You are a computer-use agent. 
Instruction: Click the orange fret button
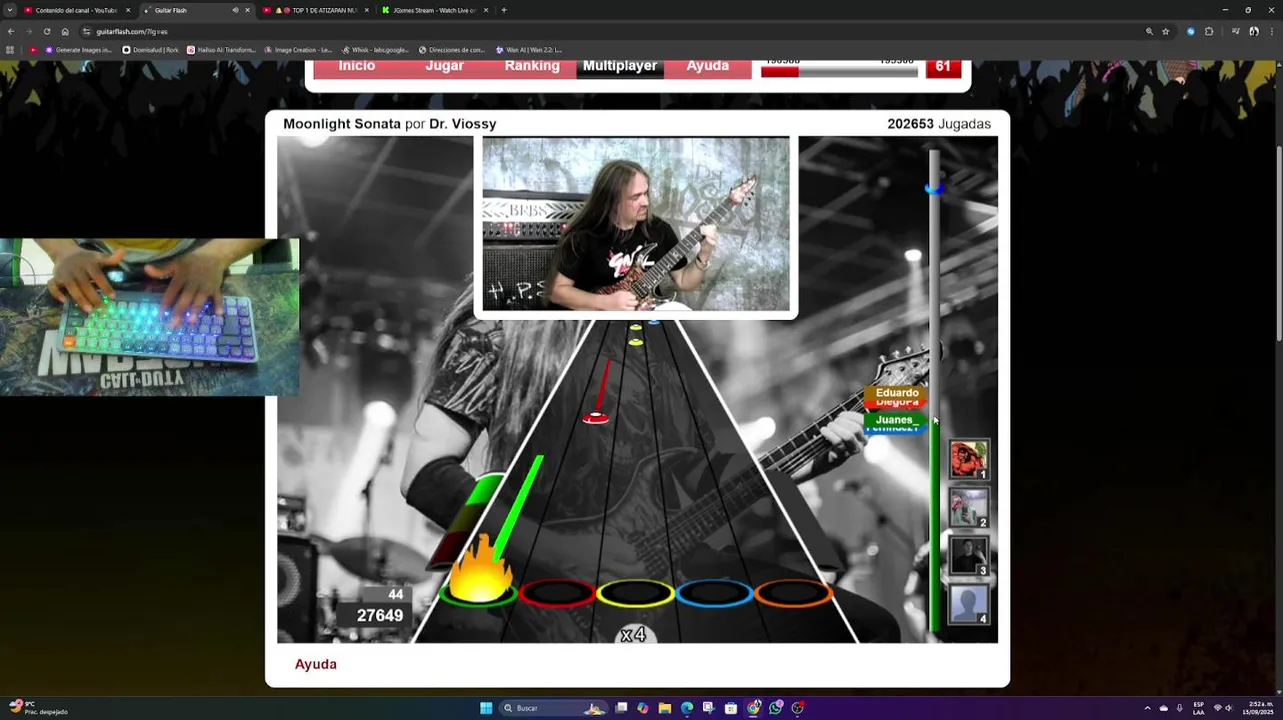pyautogui.click(x=793, y=594)
